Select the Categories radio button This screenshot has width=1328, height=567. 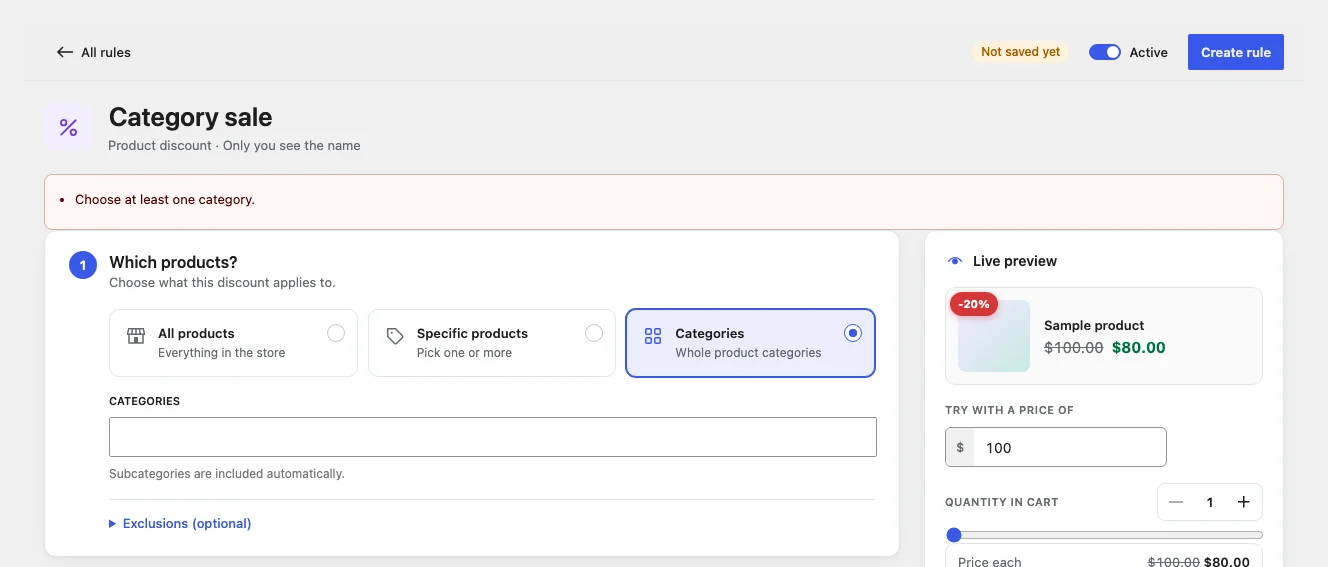tap(852, 333)
